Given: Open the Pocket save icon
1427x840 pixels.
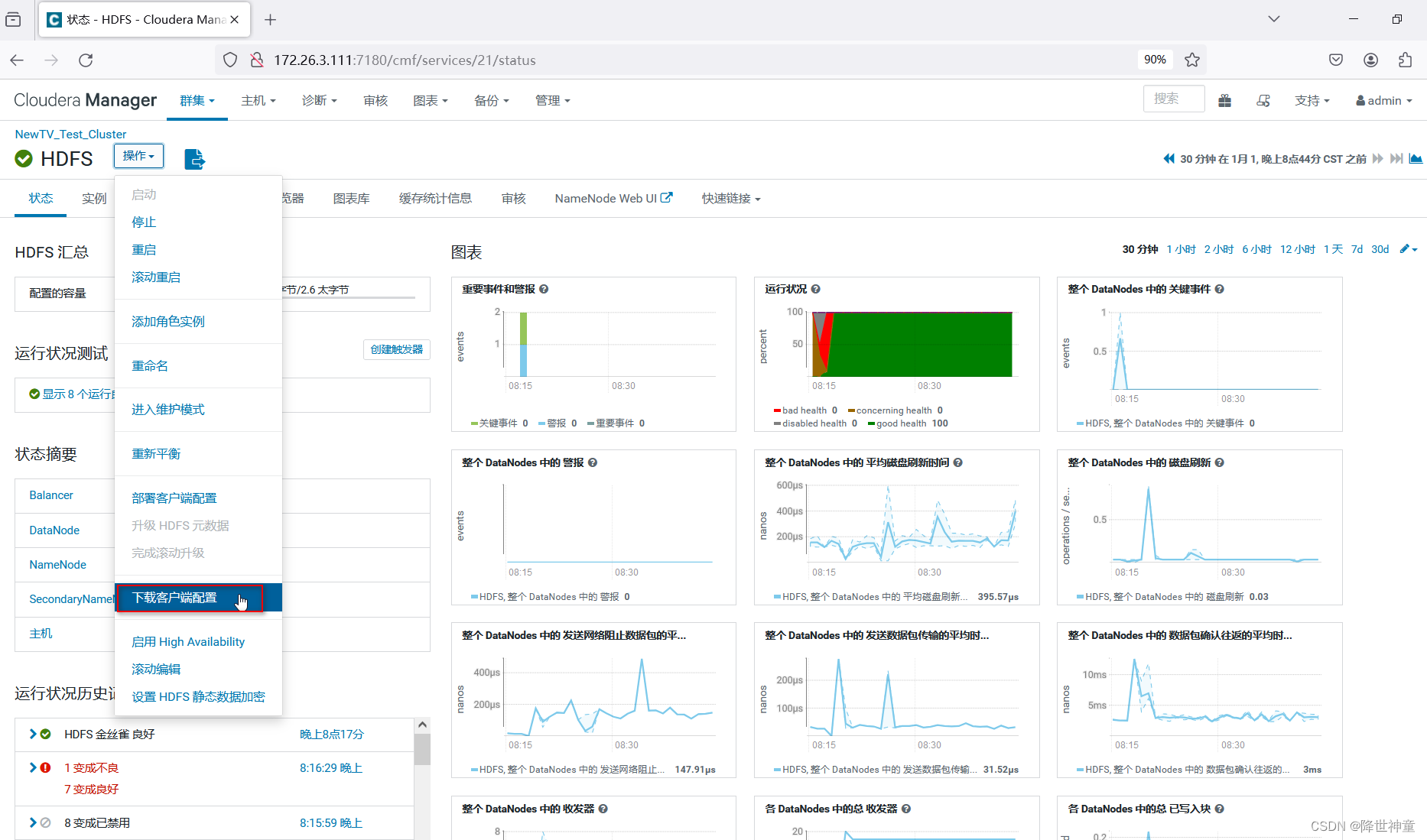Looking at the screenshot, I should click(1336, 60).
